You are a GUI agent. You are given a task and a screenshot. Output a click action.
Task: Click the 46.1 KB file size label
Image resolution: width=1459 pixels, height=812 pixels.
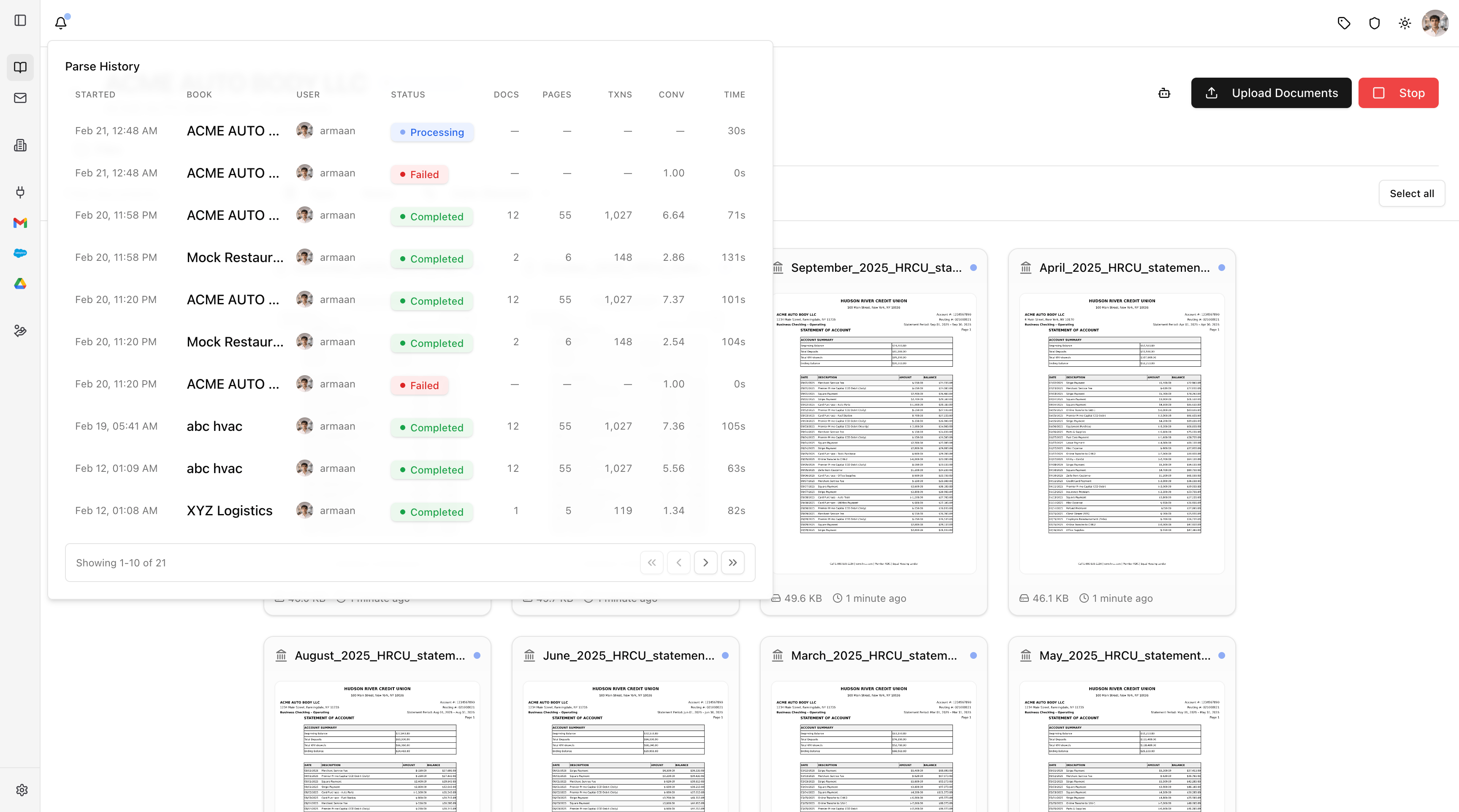tap(1050, 598)
